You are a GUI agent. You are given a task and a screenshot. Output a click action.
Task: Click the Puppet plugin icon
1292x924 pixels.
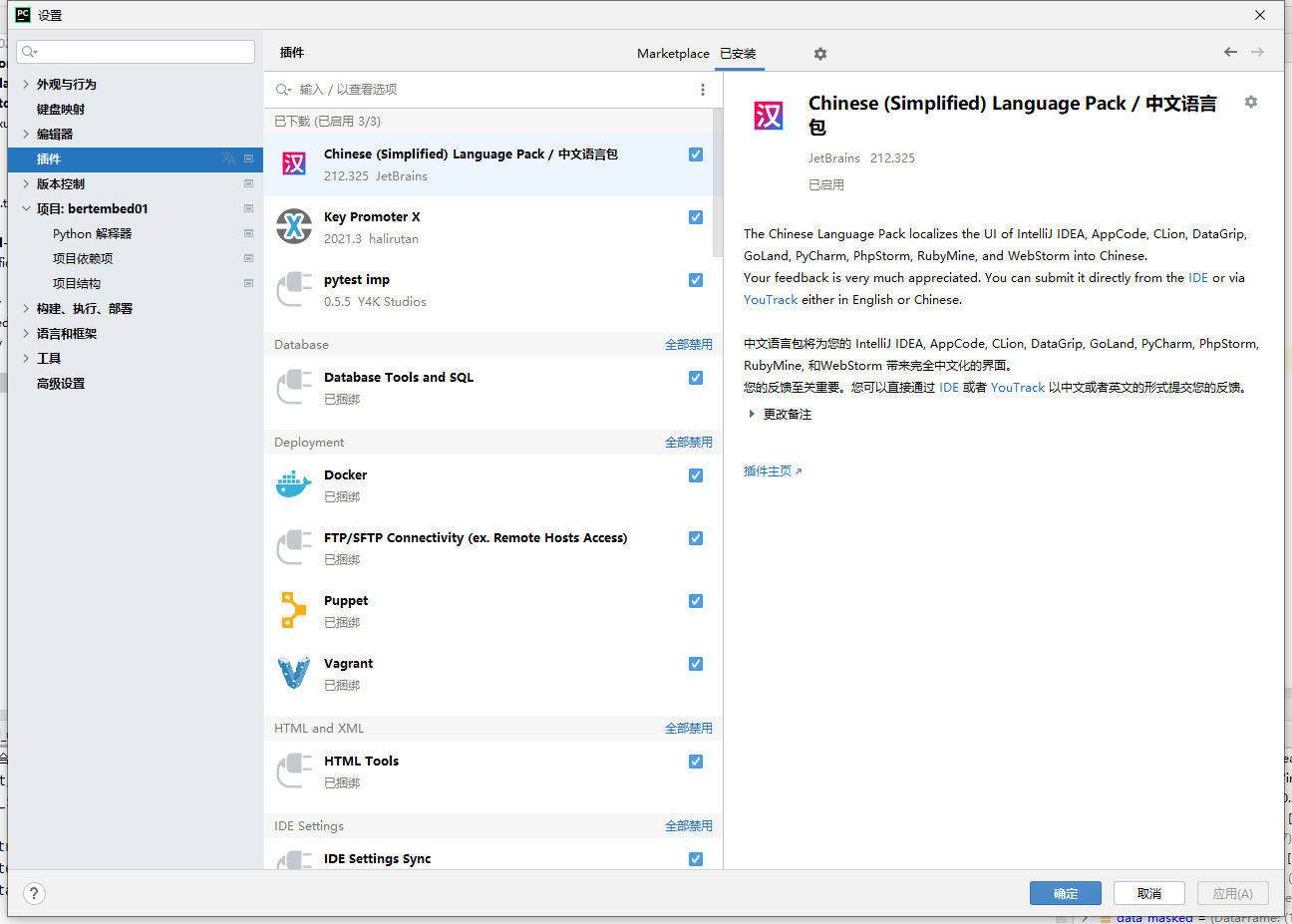[294, 610]
